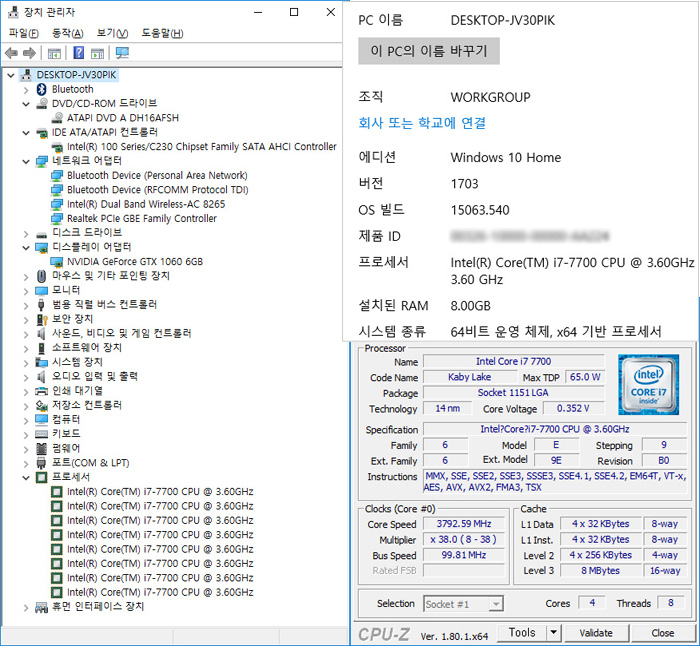This screenshot has height=650, width=700.
Task: Open the 보기(V) menu
Action: pos(112,33)
